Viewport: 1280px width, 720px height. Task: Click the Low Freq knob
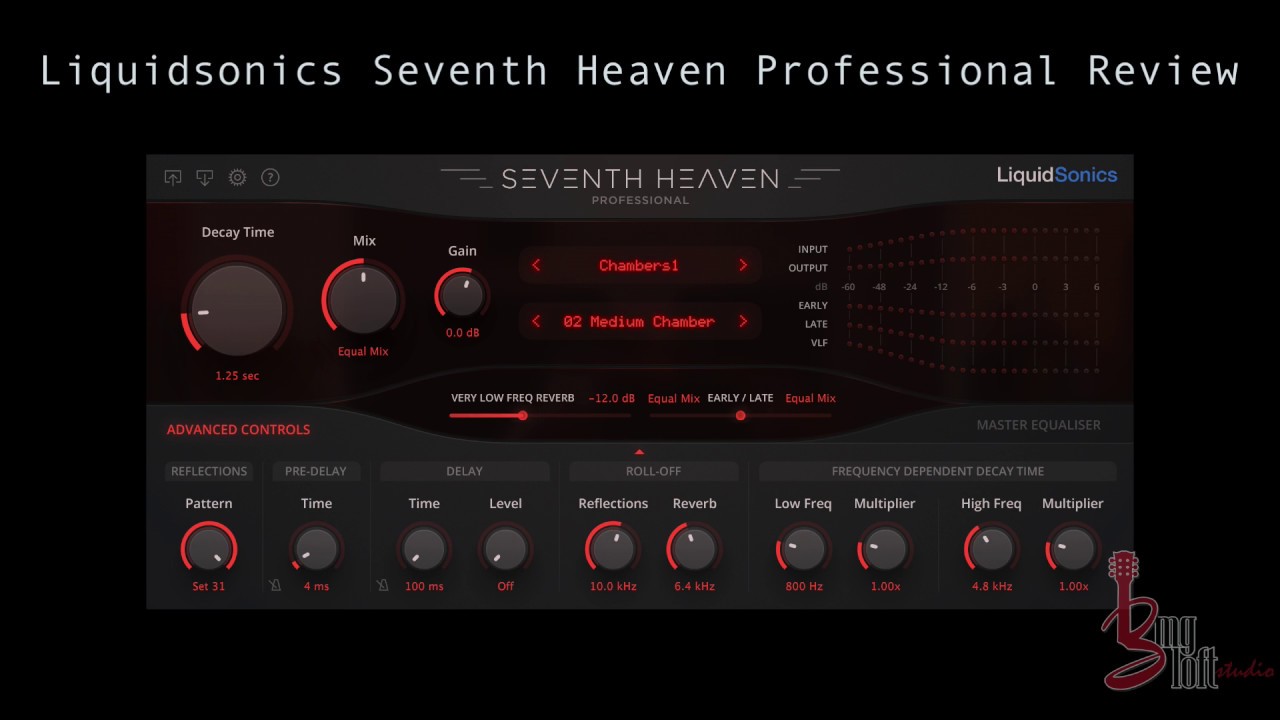point(803,549)
